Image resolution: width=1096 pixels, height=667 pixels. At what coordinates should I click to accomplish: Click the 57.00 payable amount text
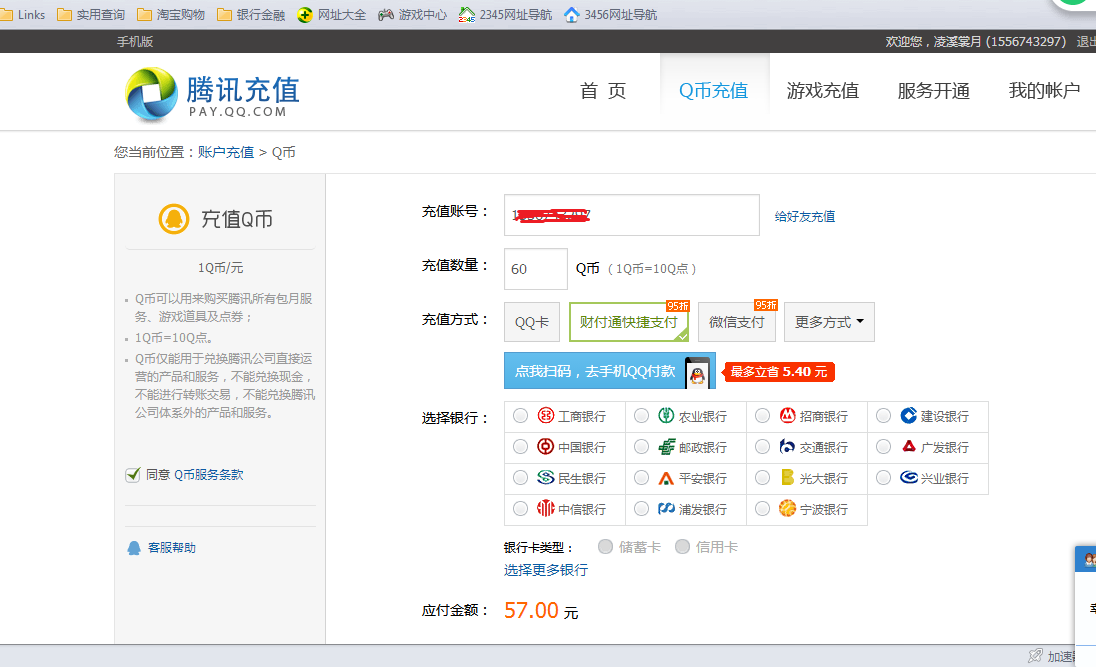pyautogui.click(x=531, y=610)
